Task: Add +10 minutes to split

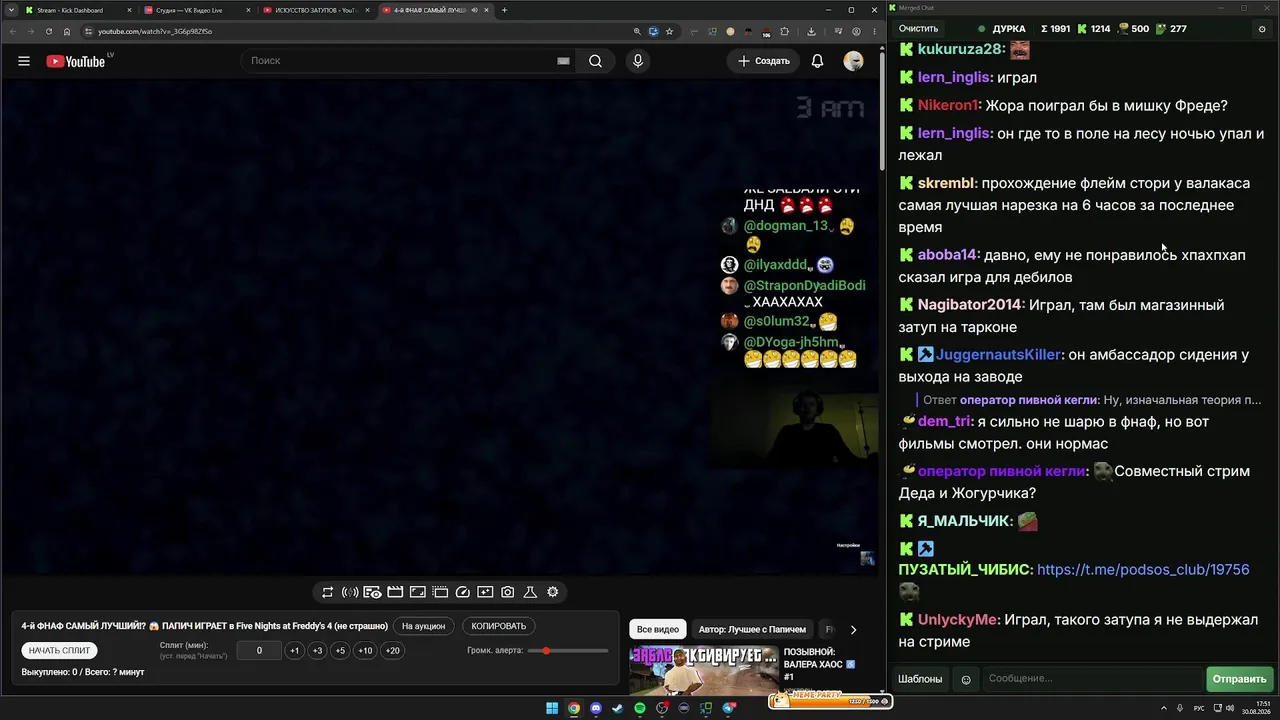Action: click(x=365, y=651)
